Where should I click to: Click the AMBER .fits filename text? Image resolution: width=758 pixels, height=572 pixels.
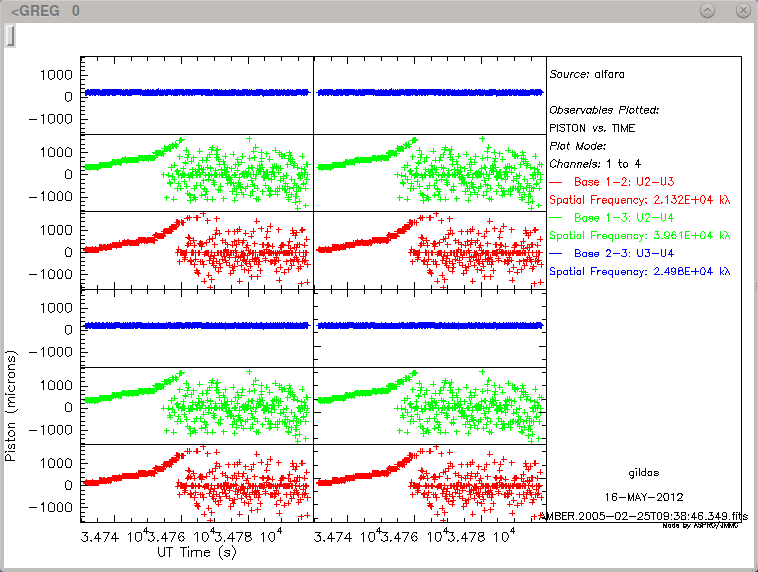pos(641,515)
